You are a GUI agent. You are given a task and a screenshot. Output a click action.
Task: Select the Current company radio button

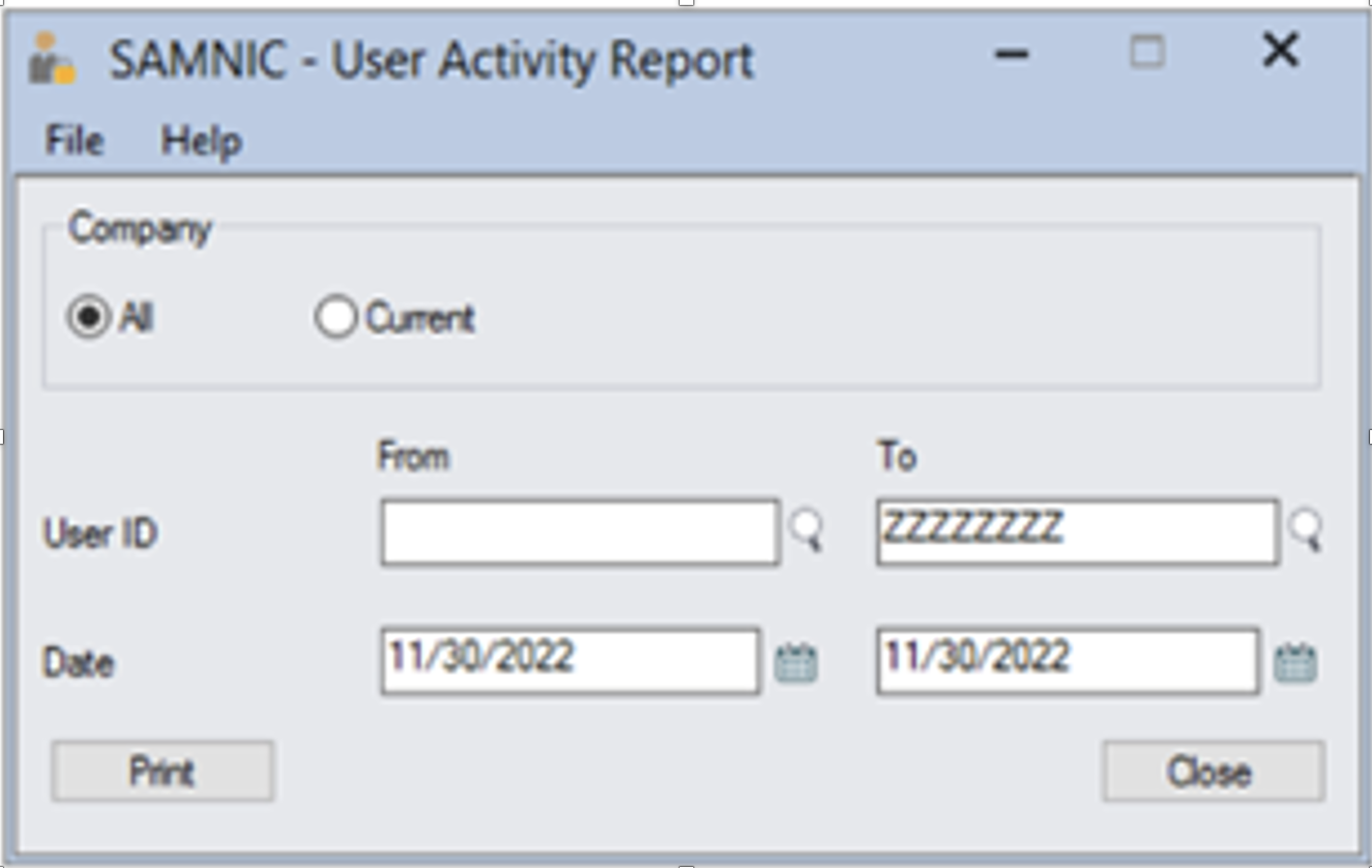tap(338, 316)
